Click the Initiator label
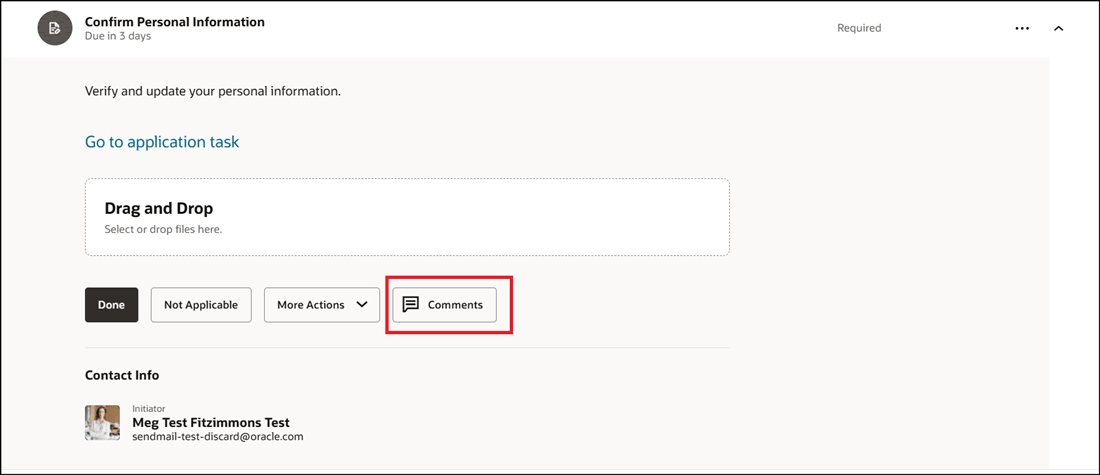 click(x=148, y=408)
